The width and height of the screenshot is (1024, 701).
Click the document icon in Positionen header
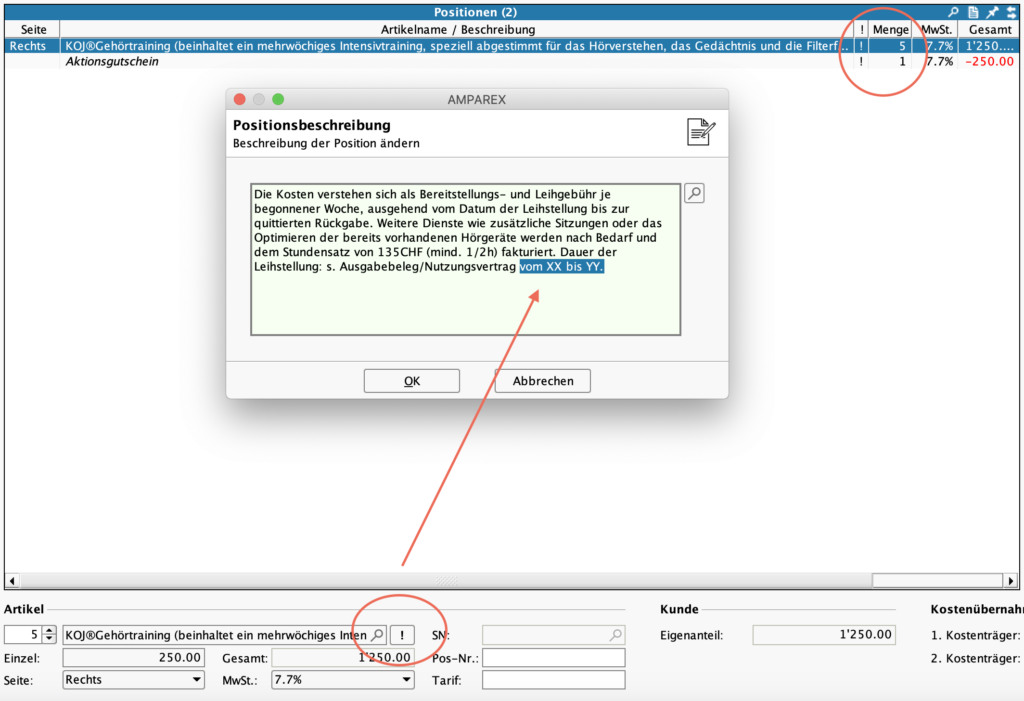[x=972, y=12]
